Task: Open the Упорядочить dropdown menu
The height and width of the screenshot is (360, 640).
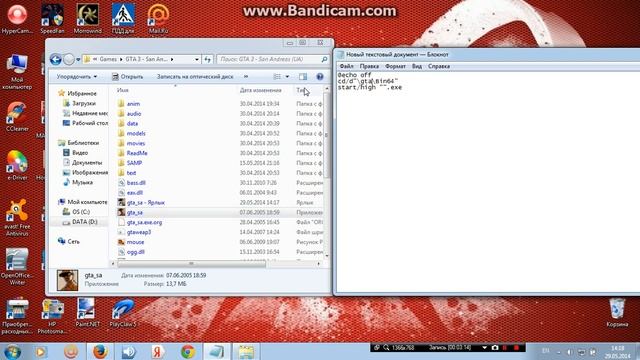Action: tap(77, 76)
